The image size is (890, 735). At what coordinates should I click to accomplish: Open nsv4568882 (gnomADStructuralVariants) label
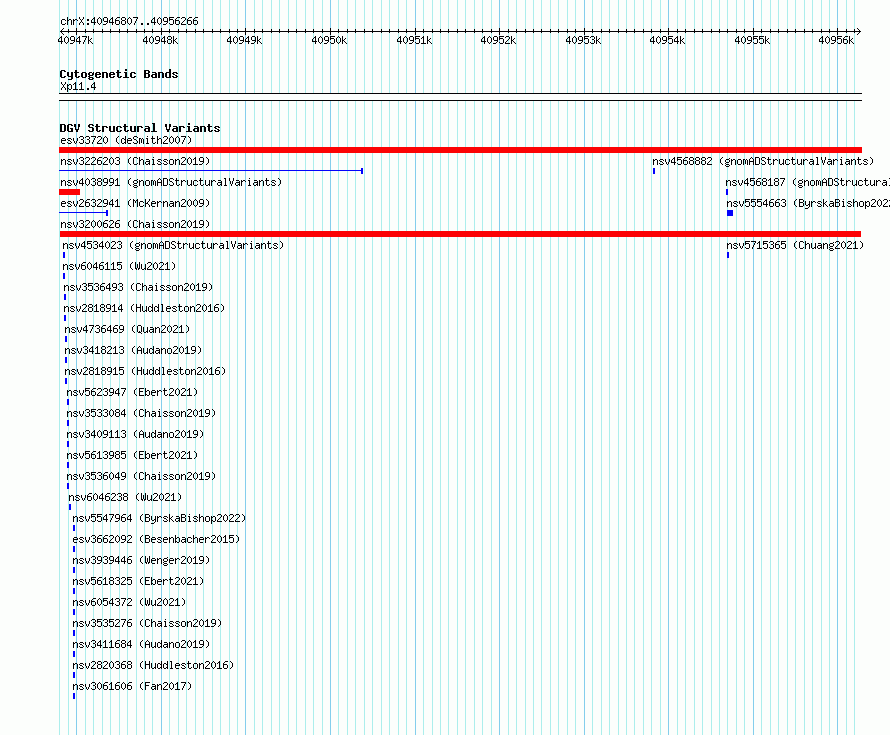point(763,161)
